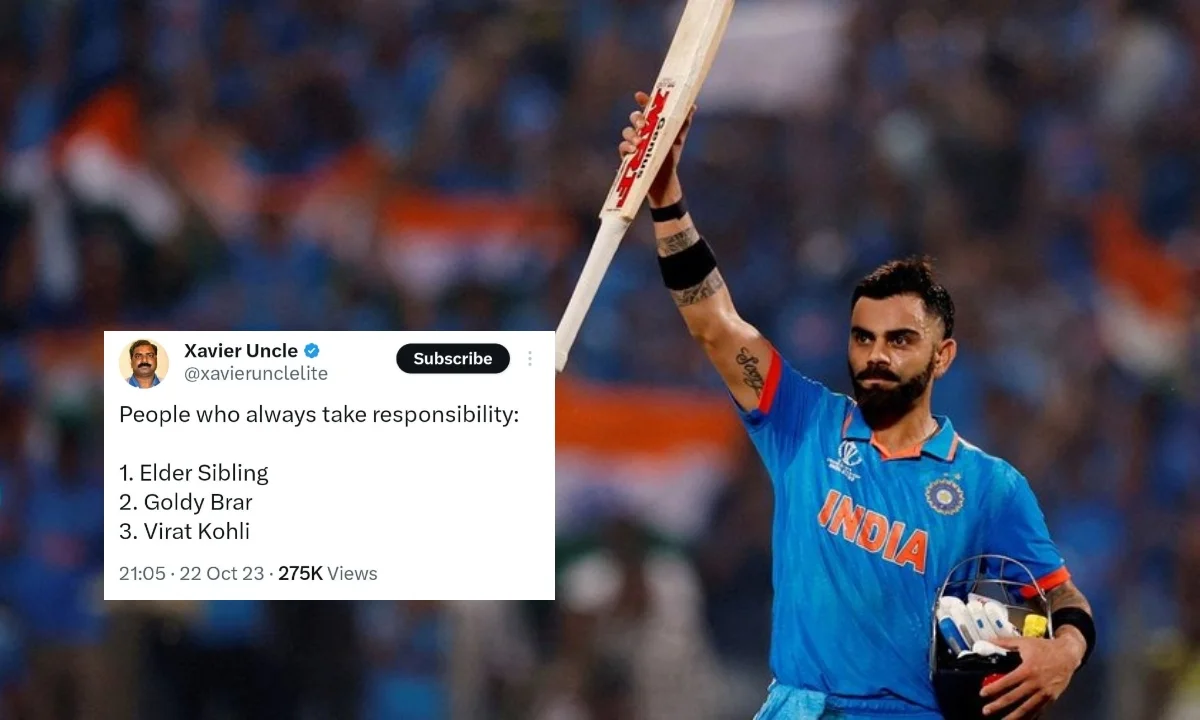Click the '2. Goldy Brar' line
The image size is (1200, 720).
(x=186, y=502)
